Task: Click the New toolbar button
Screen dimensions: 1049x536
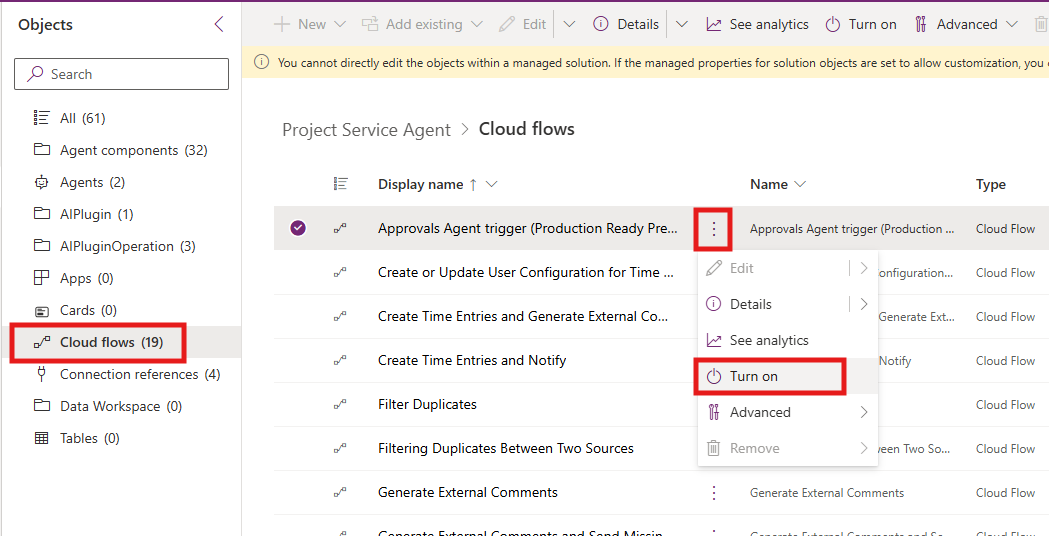Action: 300,25
